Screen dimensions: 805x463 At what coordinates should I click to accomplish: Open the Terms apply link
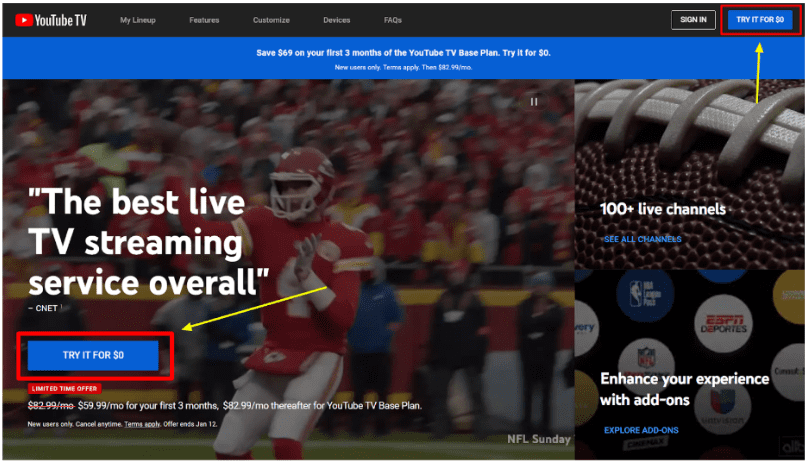[x=142, y=424]
